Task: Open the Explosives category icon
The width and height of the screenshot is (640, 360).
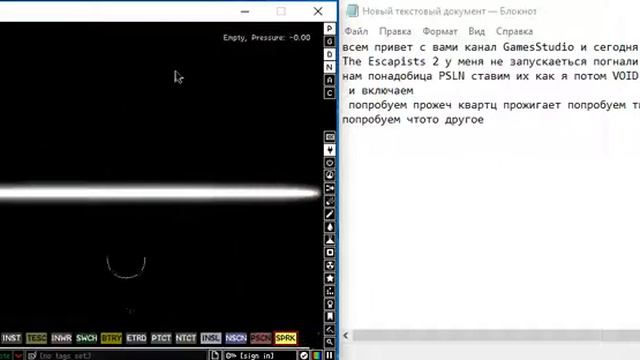Action: click(330, 201)
